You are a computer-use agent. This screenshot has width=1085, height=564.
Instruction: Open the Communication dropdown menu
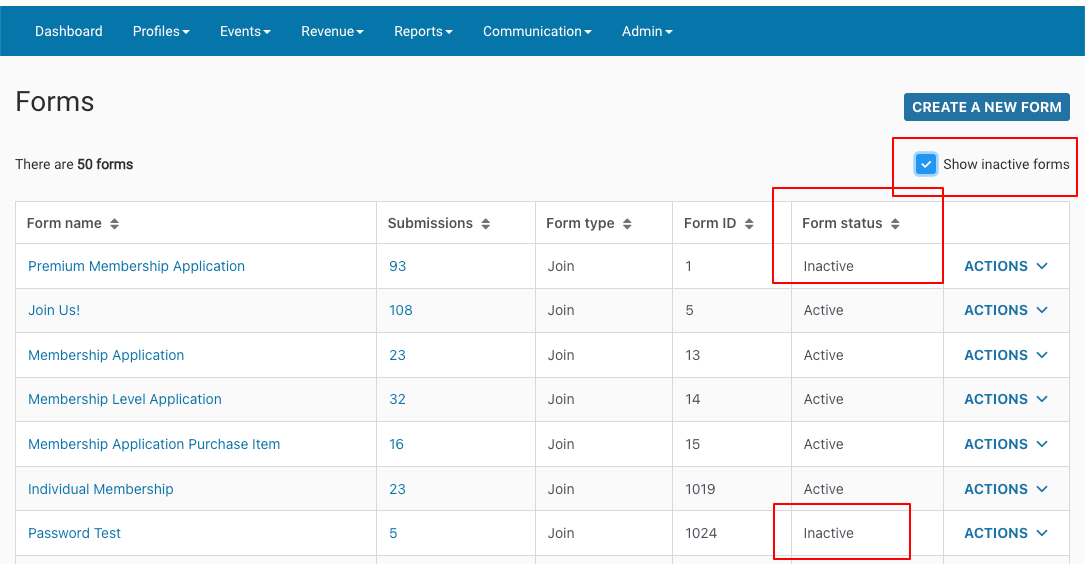coord(537,31)
